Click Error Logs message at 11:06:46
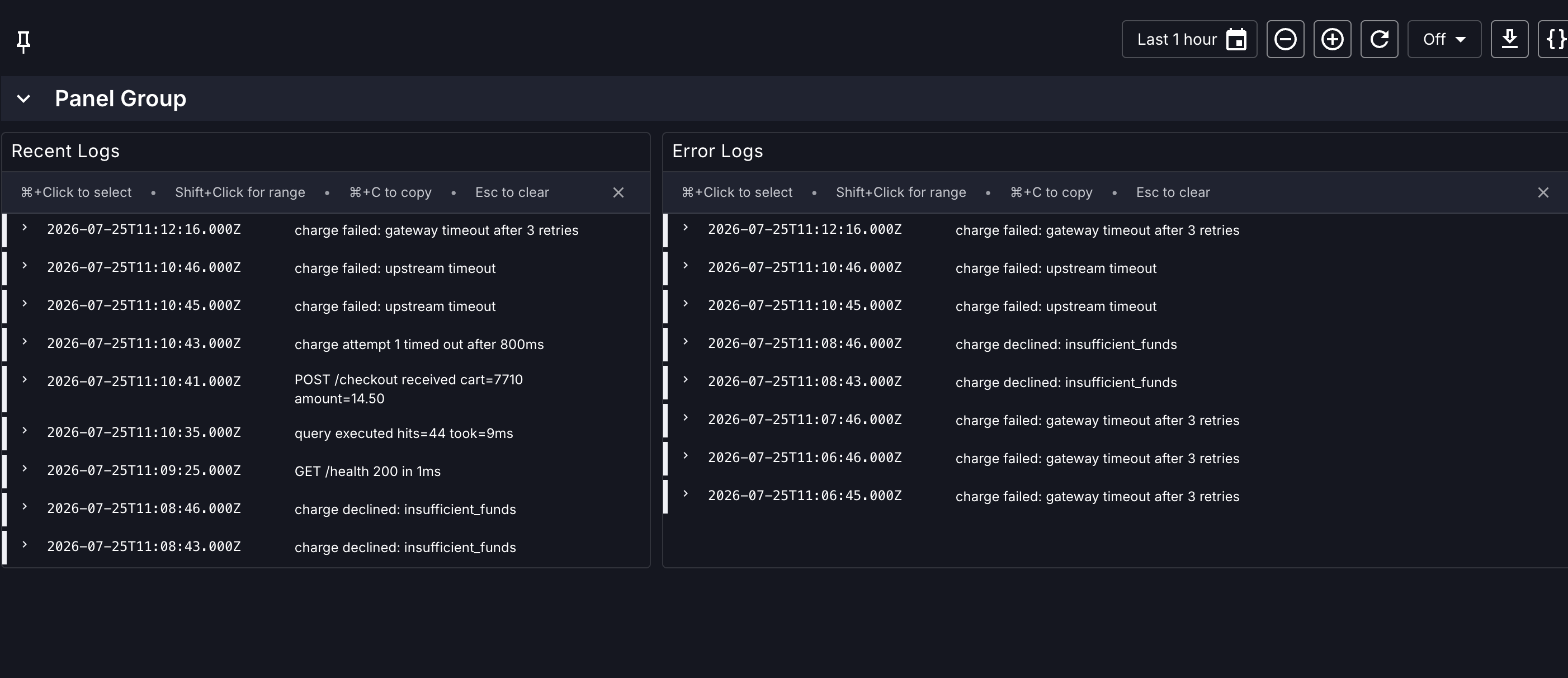The width and height of the screenshot is (1568, 678). pos(1097,459)
